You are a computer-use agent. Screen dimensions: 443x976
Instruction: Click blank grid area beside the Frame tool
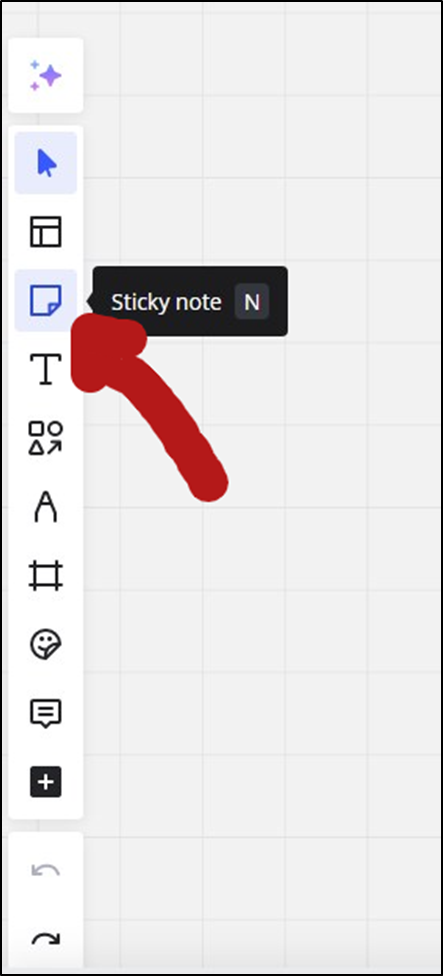point(249,575)
